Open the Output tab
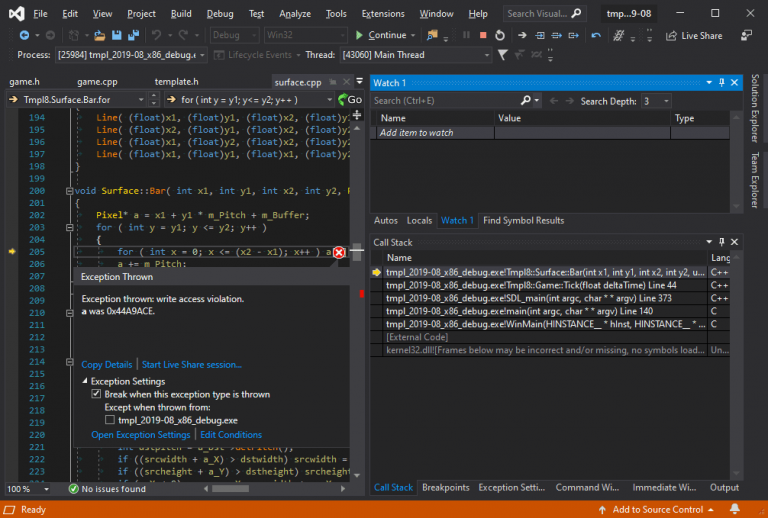Image resolution: width=768 pixels, height=518 pixels. click(x=724, y=488)
